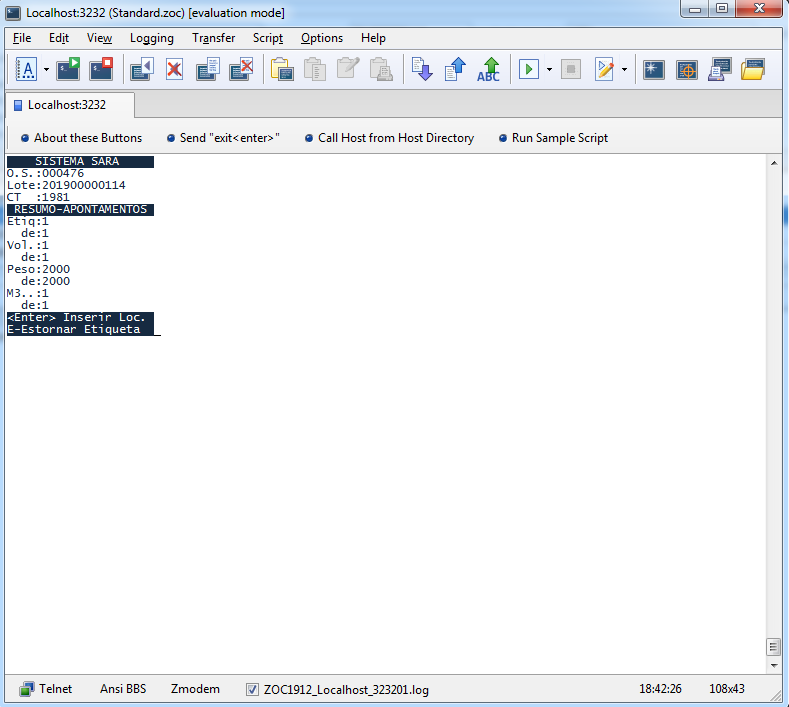The width and height of the screenshot is (789, 707).
Task: Click the Peso:2000 line
Action: tap(38, 269)
